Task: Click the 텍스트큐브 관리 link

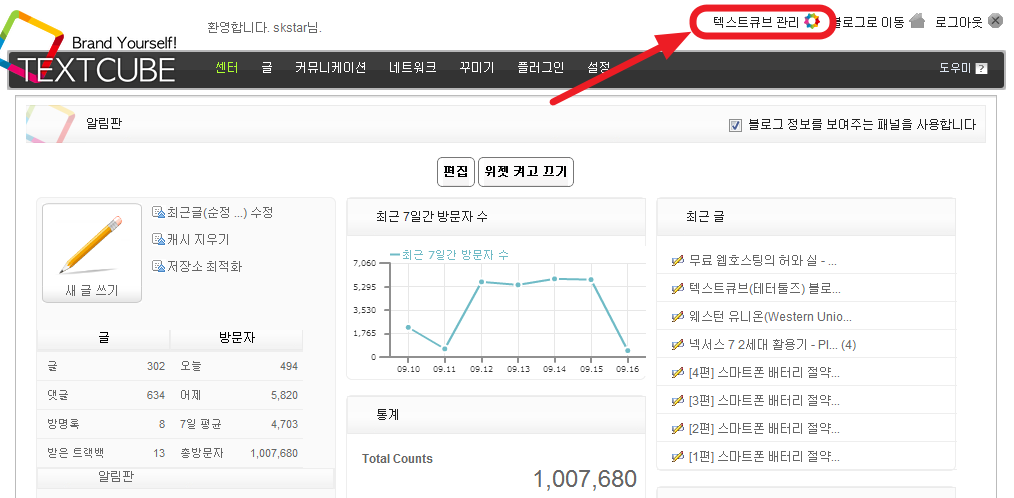Action: [x=756, y=22]
